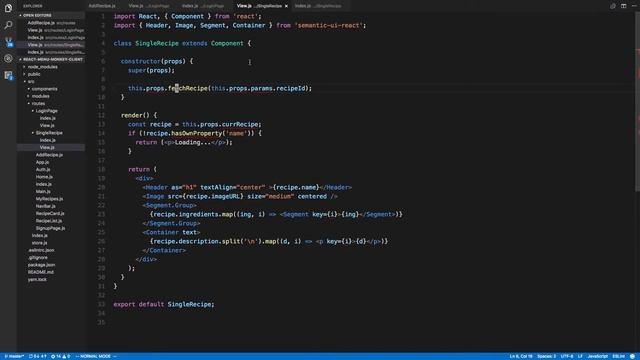The height and width of the screenshot is (360, 640).
Task: Open README.md in the file tree
Action: [x=40, y=272]
